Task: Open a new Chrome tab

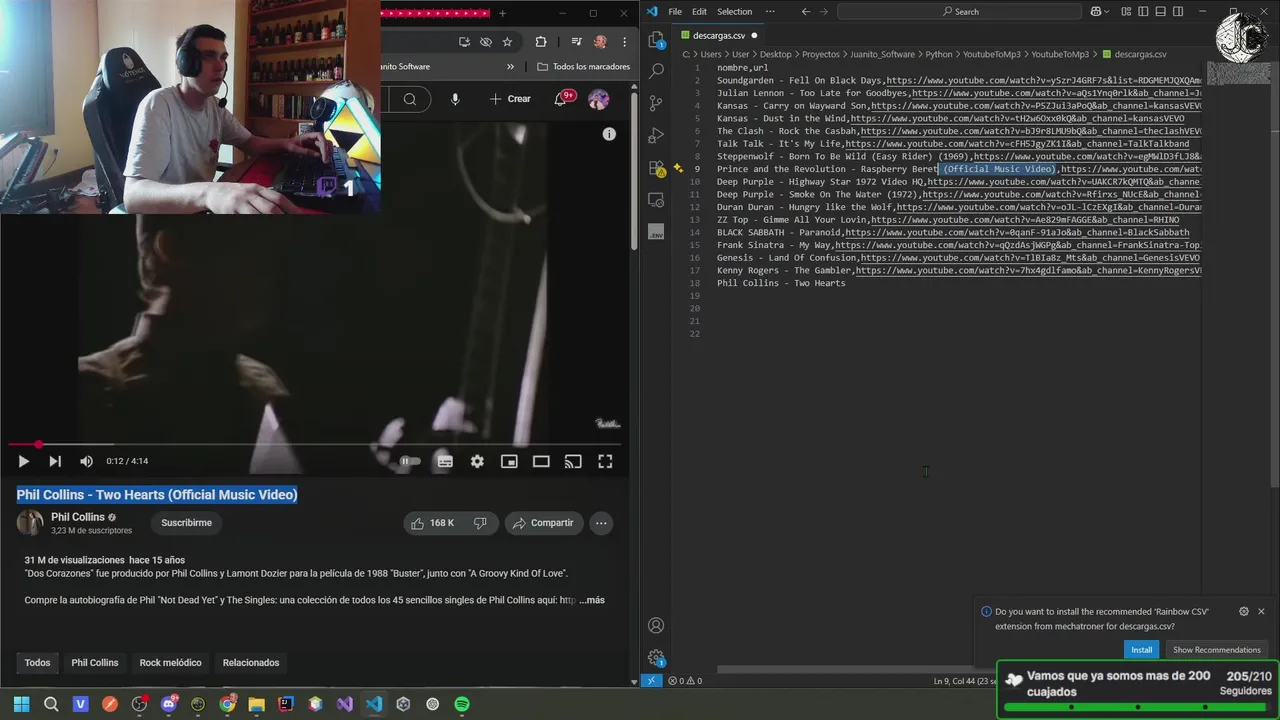Action: point(503,13)
